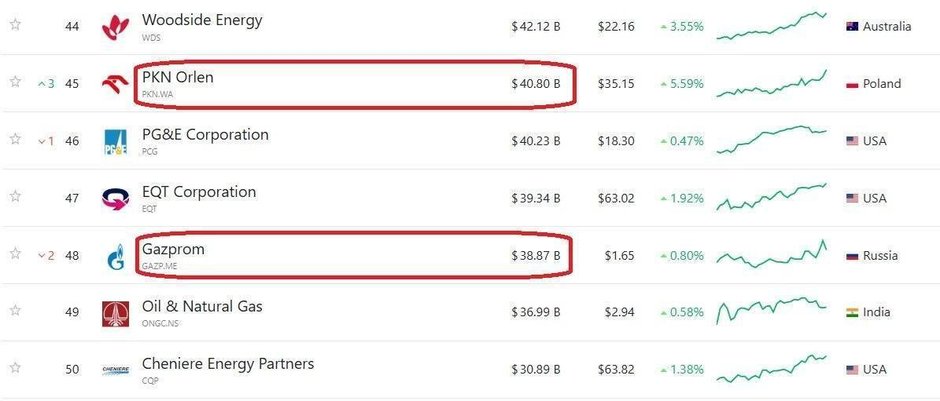The image size is (940, 401).
Task: Click the PKN Orlen eagle logo
Action: tap(115, 85)
